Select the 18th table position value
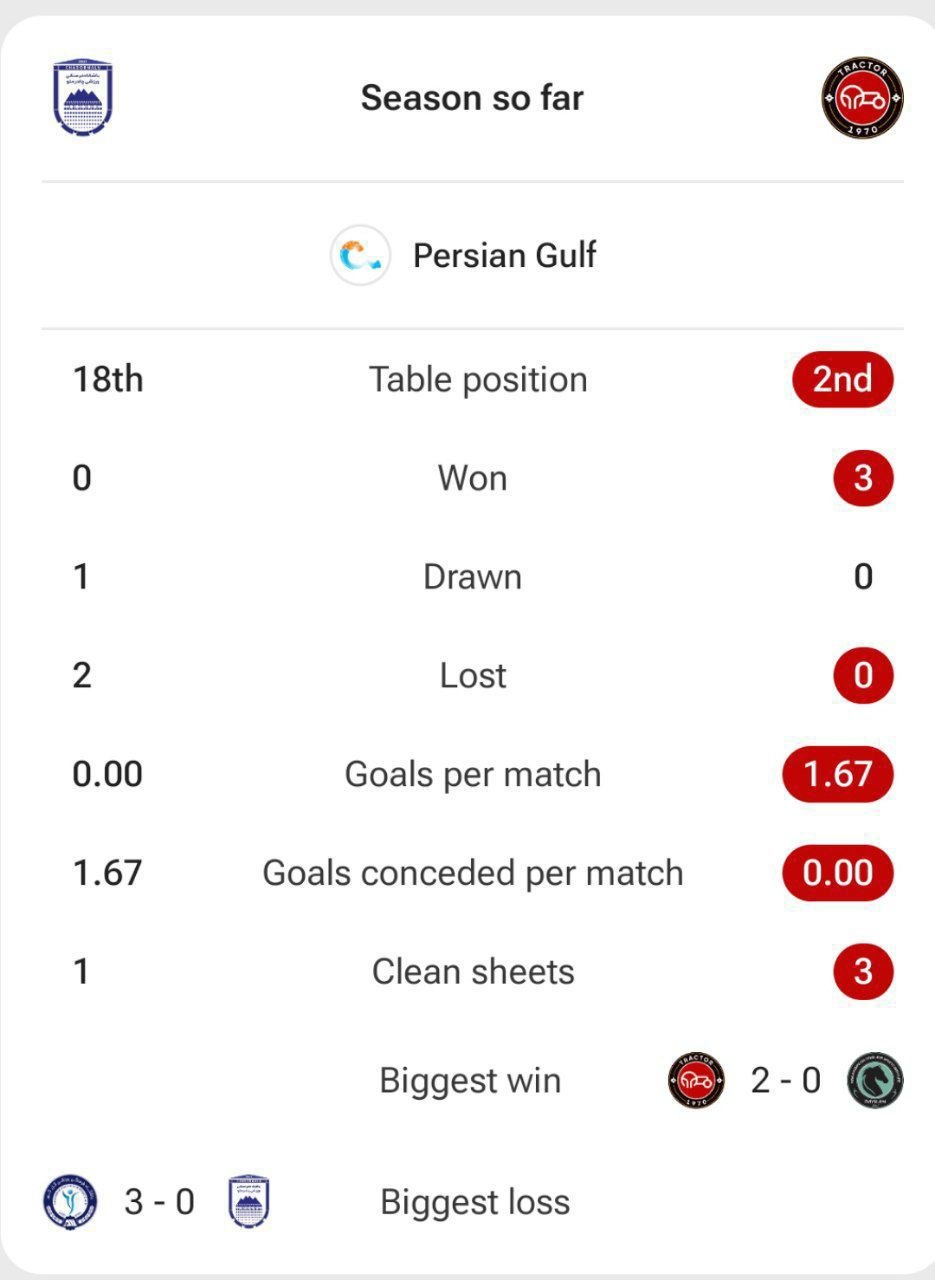This screenshot has height=1280, width=935. 107,380
